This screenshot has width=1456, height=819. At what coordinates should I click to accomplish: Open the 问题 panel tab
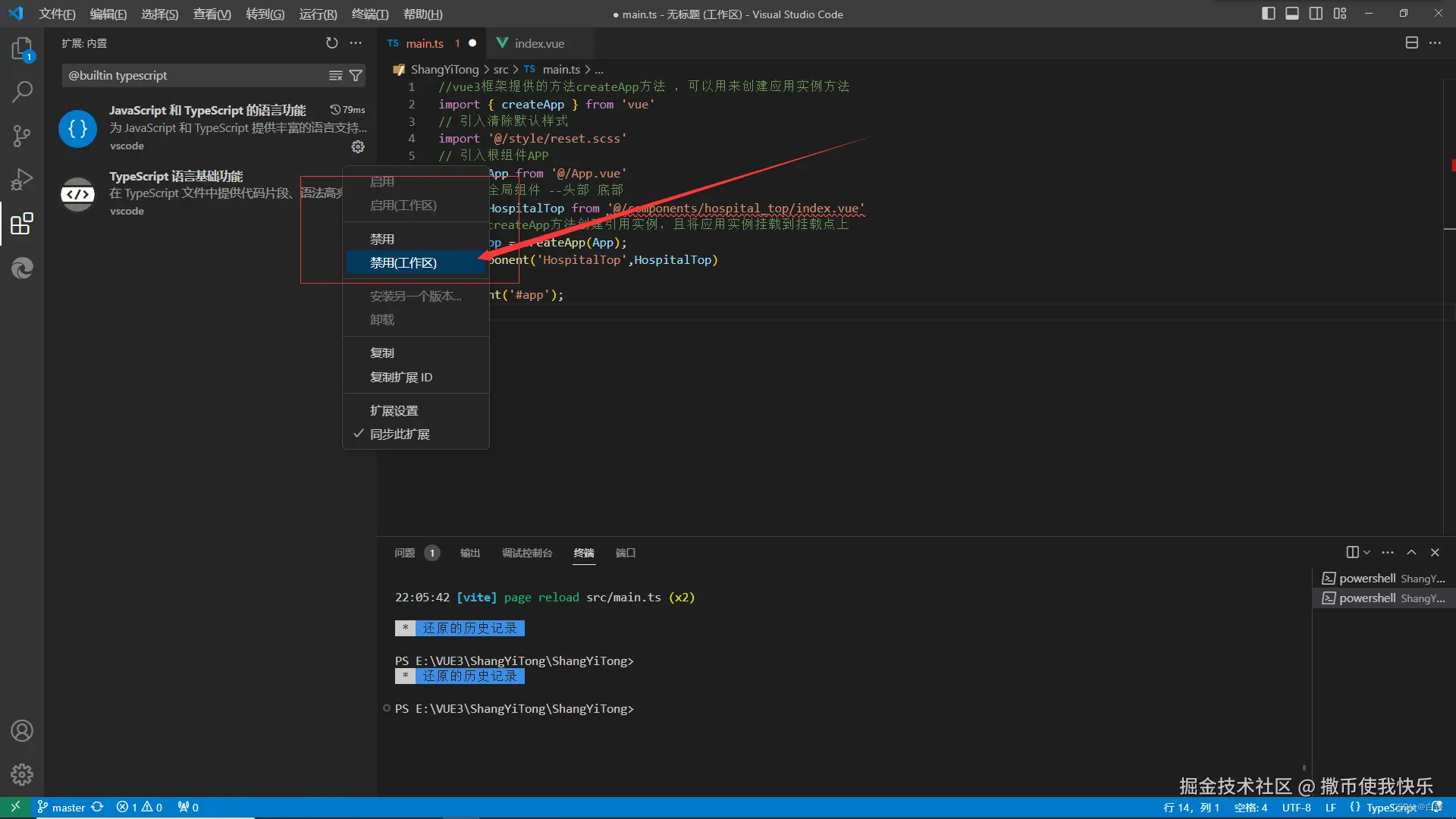404,553
